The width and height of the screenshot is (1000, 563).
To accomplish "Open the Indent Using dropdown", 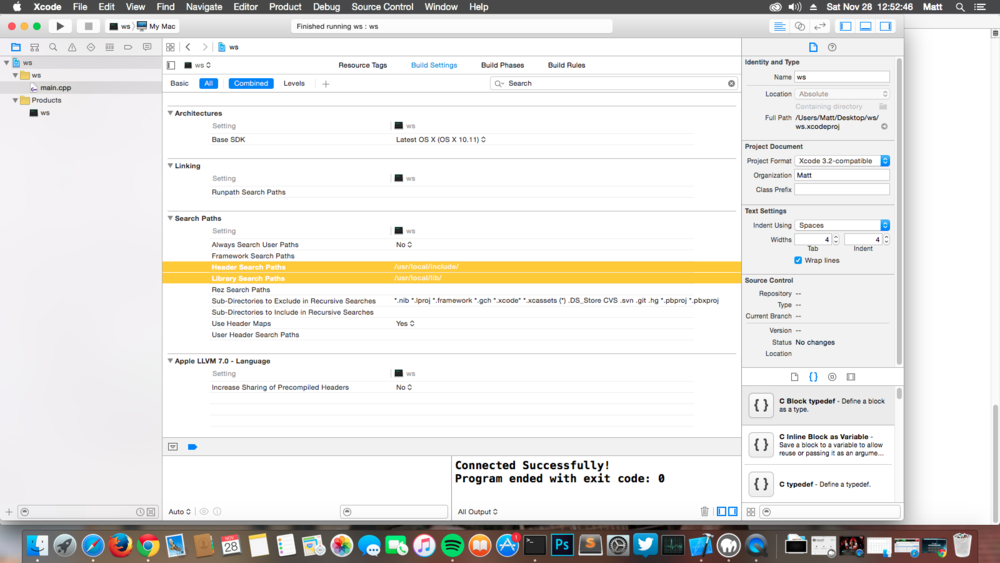I will click(x=842, y=225).
